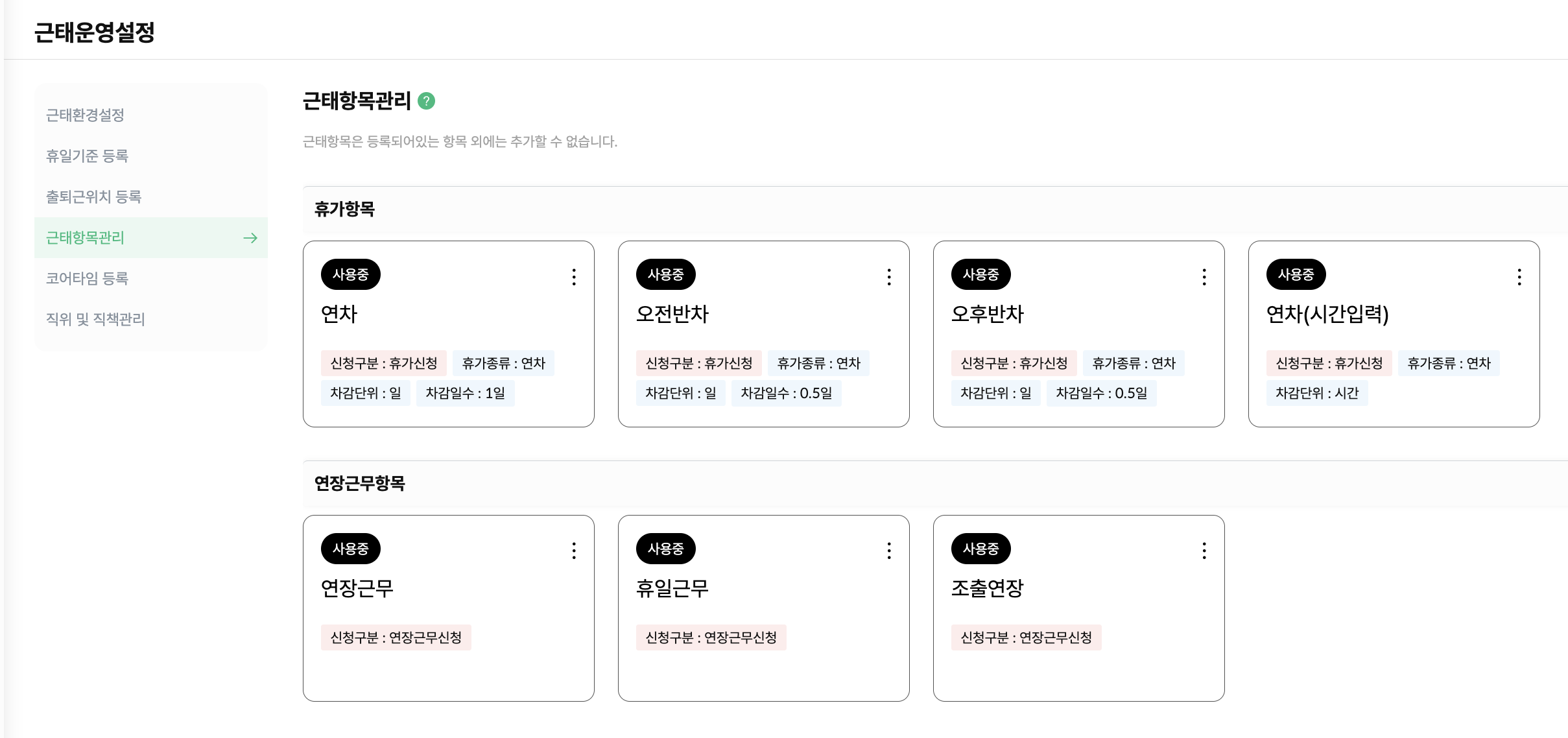Click the 신청구분 : 휴가신청 tag on 연차 card
Image resolution: width=1568 pixels, height=738 pixels.
tap(383, 363)
